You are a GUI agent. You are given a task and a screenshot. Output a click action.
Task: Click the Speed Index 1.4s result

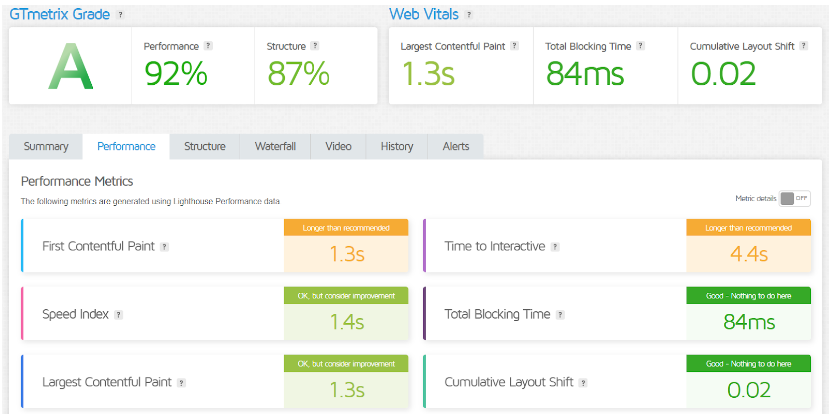click(x=346, y=322)
